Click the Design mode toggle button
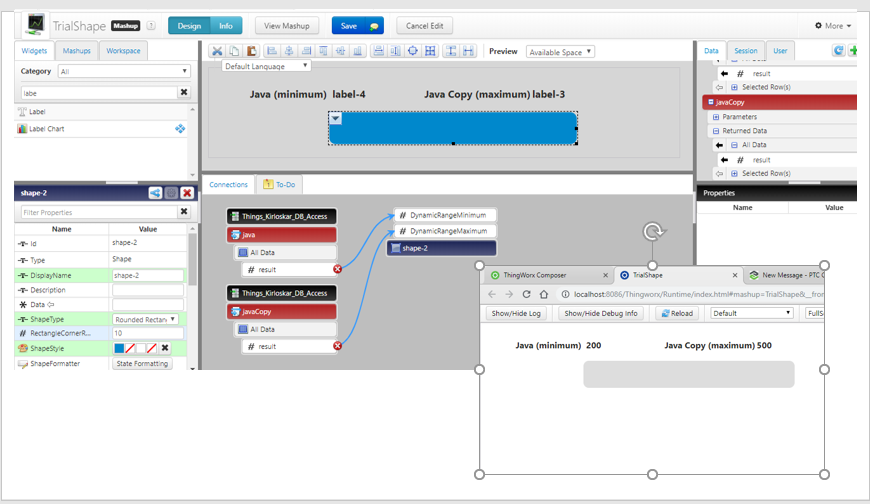Screen dimensions: 870x504 (x=189, y=26)
